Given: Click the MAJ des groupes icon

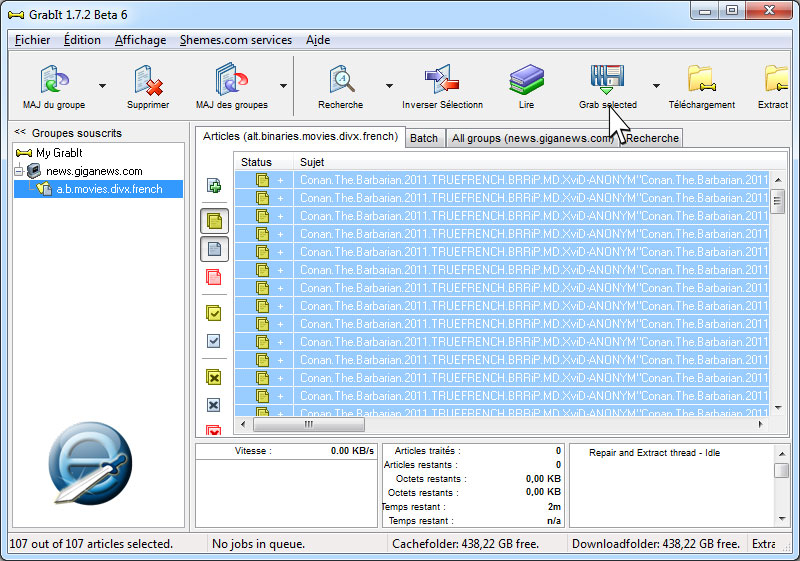Looking at the screenshot, I should click(x=231, y=79).
